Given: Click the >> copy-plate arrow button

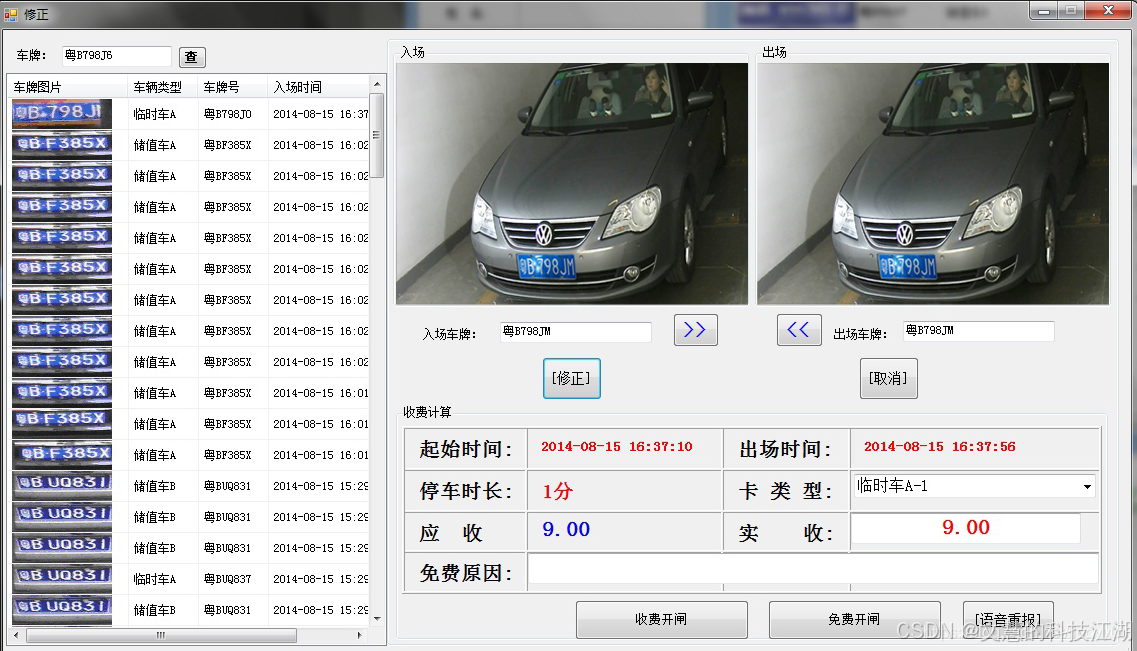Looking at the screenshot, I should click(695, 330).
